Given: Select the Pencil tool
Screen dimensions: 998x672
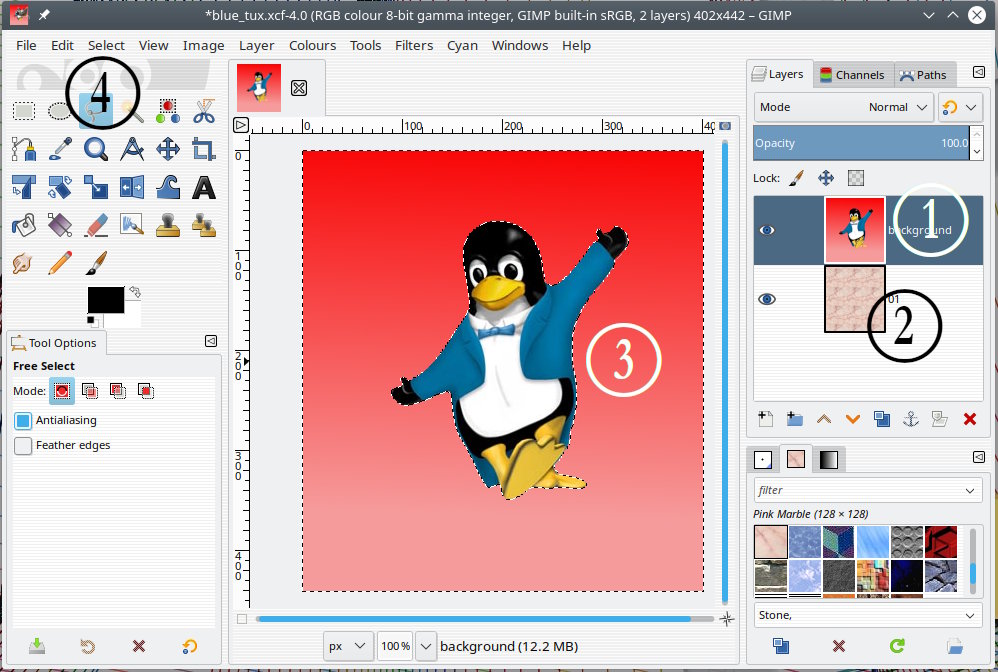Looking at the screenshot, I should (x=60, y=263).
